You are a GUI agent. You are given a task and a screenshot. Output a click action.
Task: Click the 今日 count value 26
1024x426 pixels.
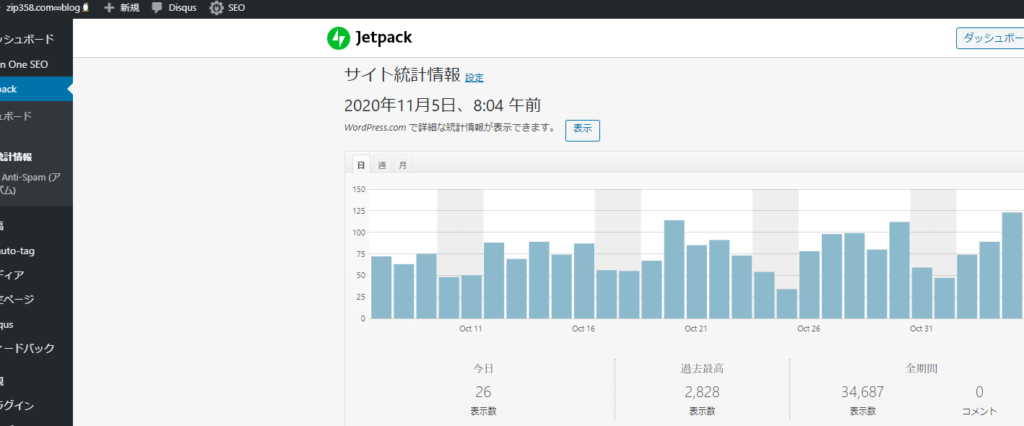click(483, 392)
